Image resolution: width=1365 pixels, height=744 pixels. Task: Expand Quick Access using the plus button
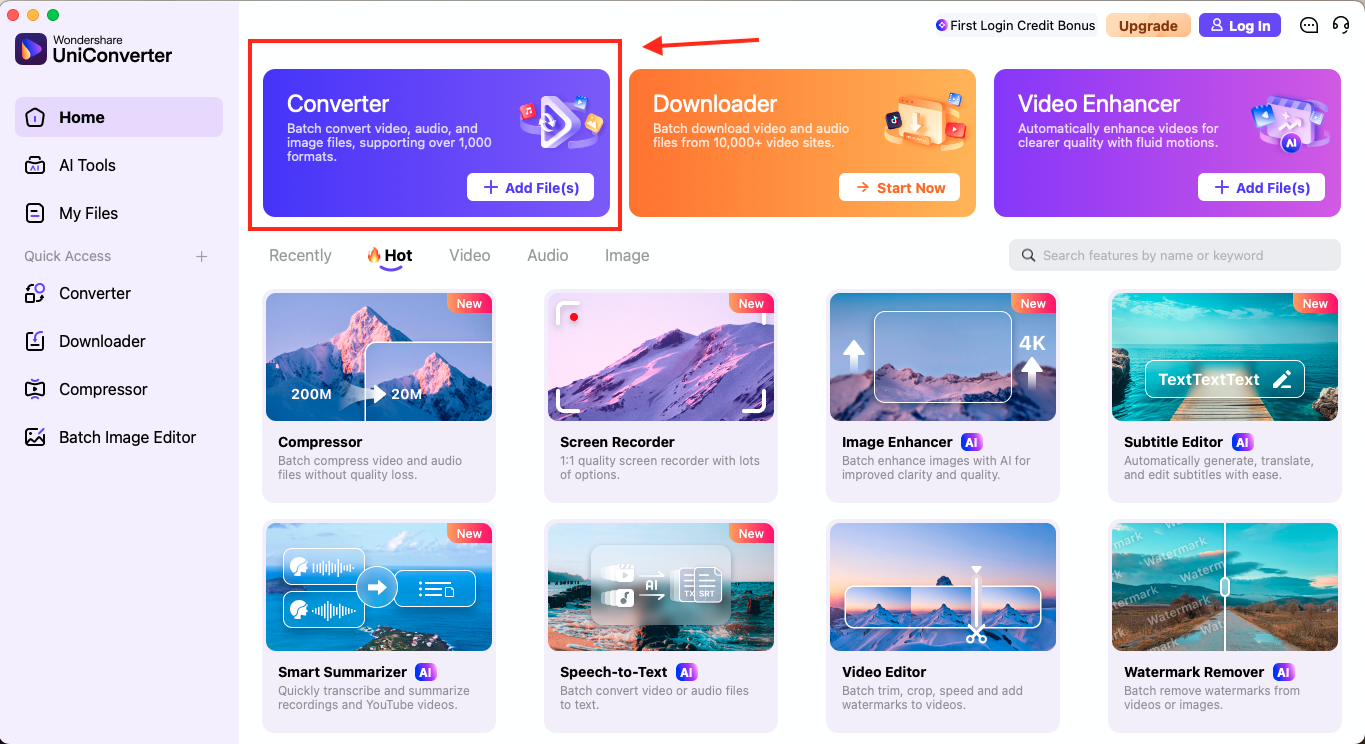(x=201, y=256)
